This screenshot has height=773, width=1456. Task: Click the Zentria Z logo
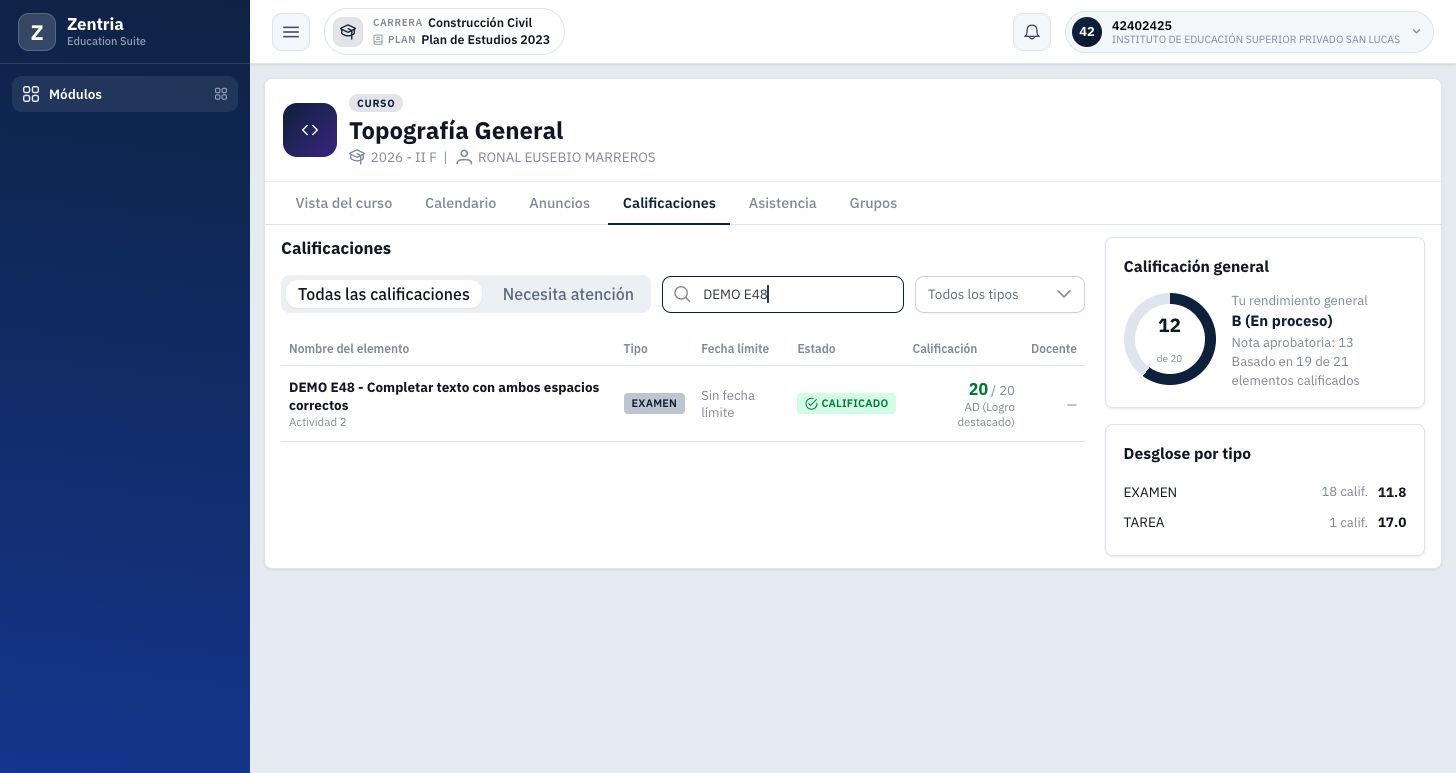[x=37, y=32]
